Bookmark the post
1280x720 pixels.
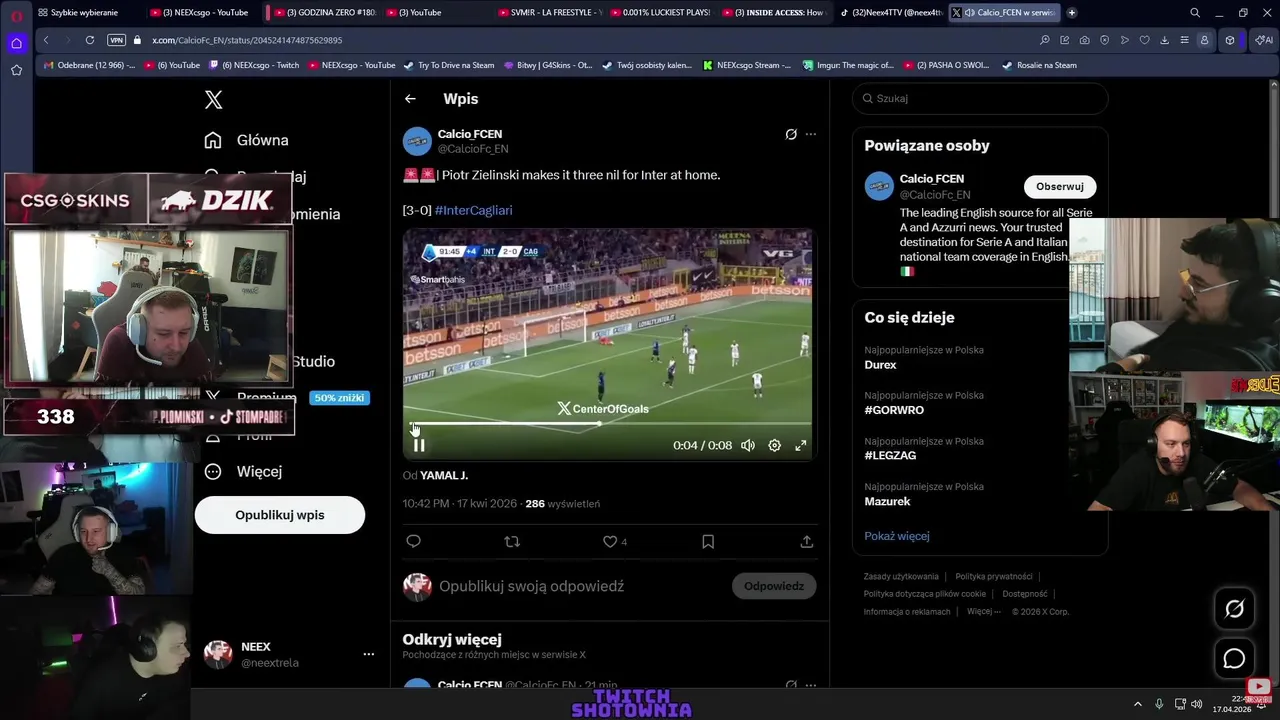(x=708, y=541)
